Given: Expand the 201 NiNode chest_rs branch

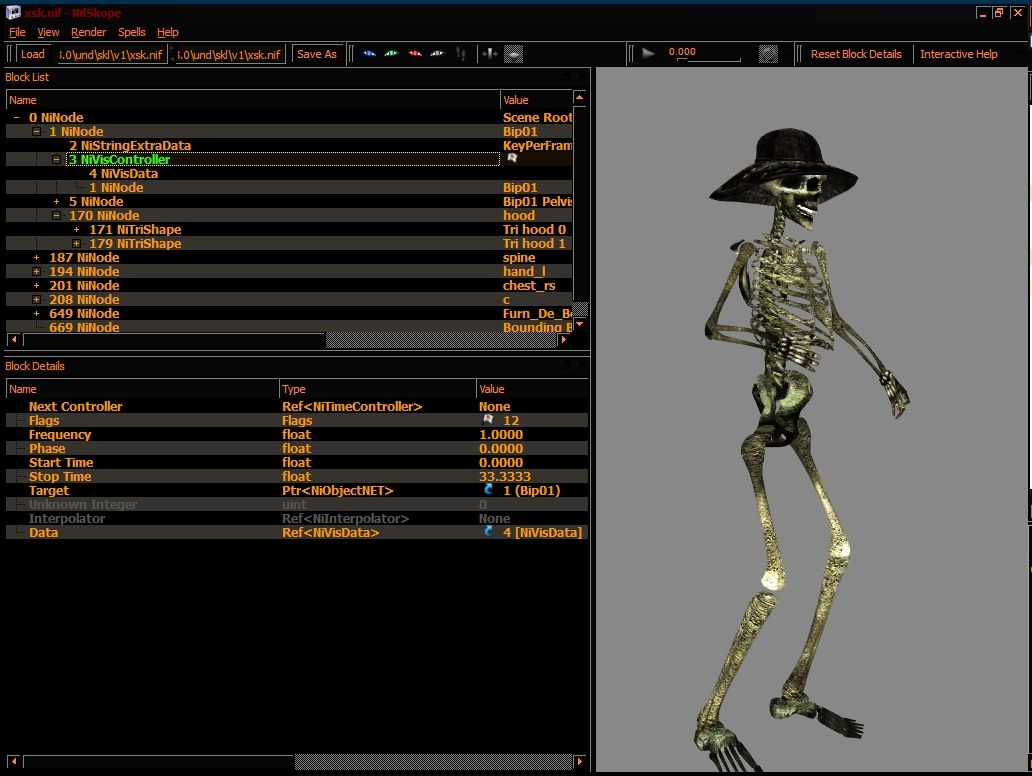Looking at the screenshot, I should pos(37,286).
